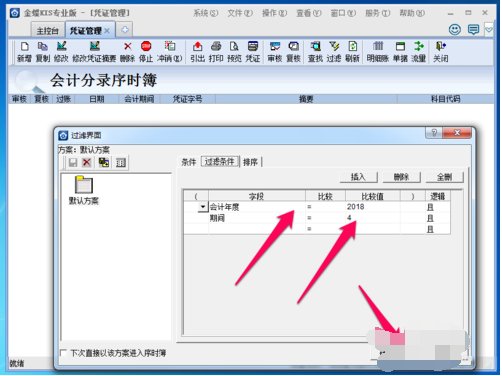Click the 科目代码 column header
This screenshot has height=376, width=502.
446,99
